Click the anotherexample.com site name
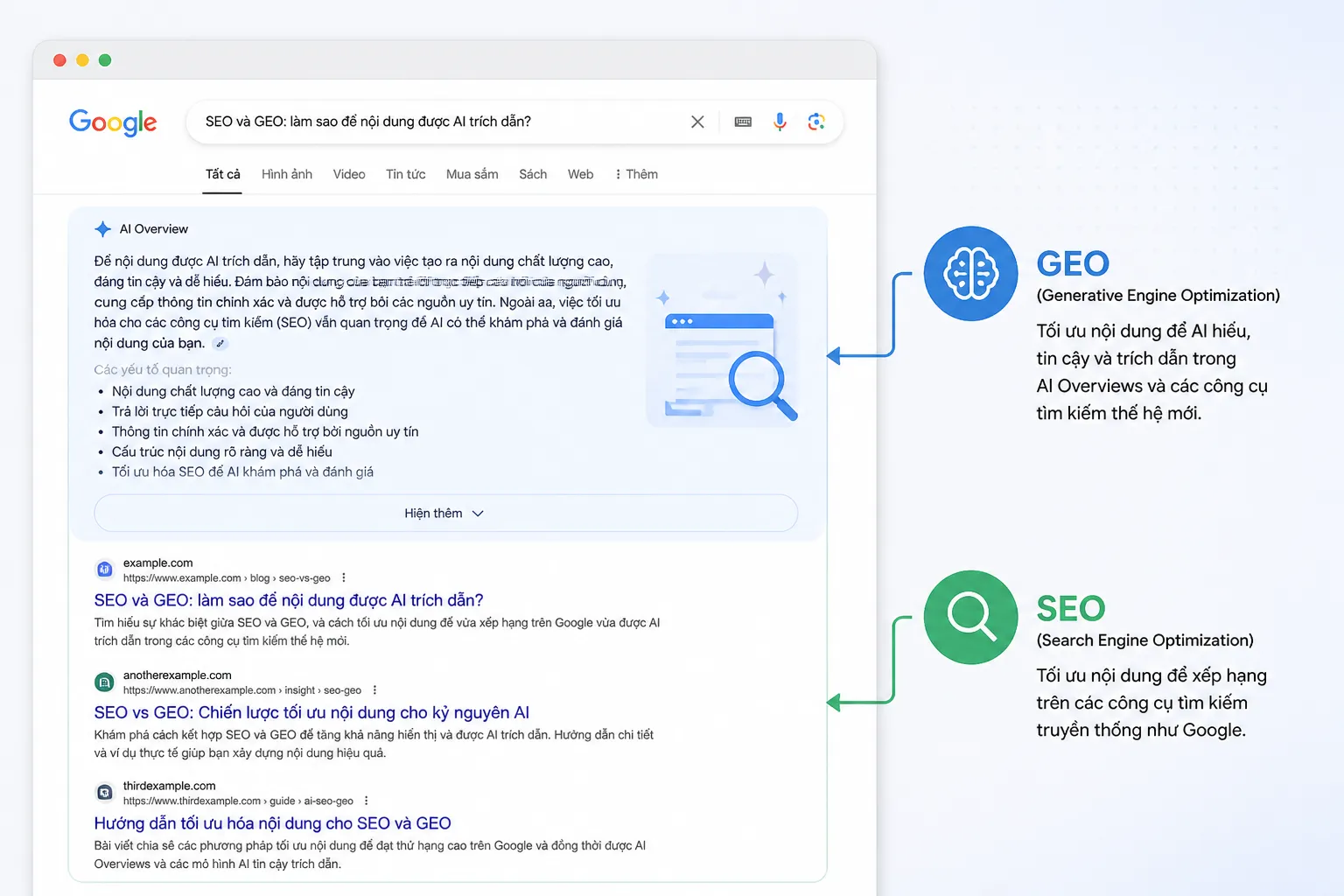 [x=178, y=675]
